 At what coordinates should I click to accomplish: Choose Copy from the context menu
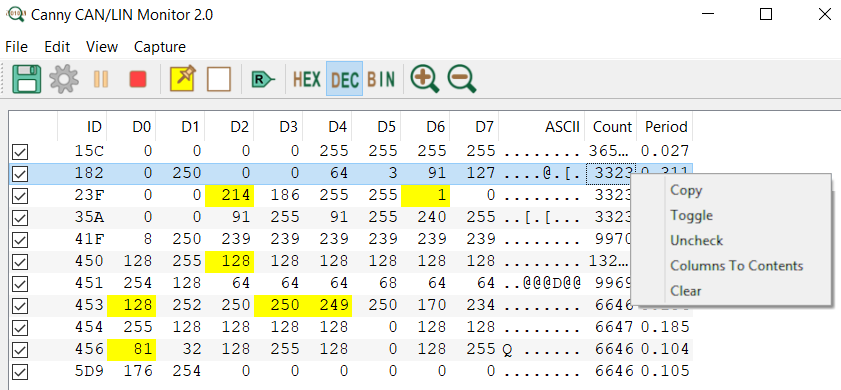click(x=686, y=190)
